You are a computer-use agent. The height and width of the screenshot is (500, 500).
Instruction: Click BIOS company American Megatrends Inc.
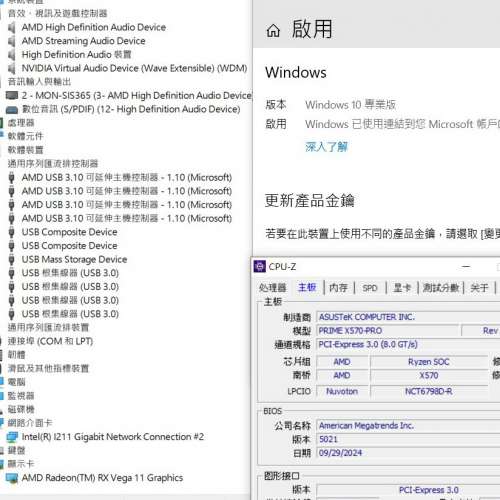click(x=408, y=426)
